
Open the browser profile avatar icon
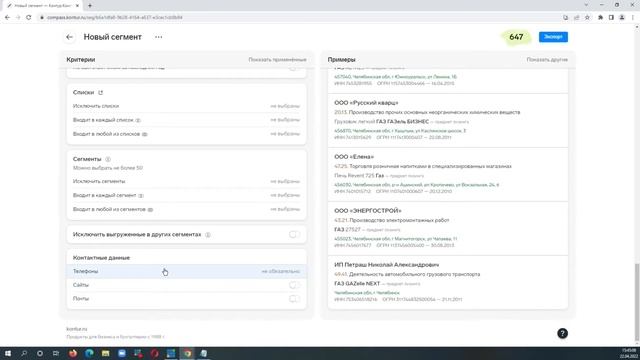pos(622,18)
